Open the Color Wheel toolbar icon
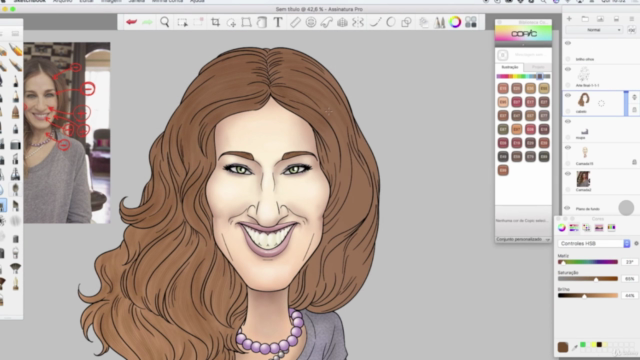 [455, 22]
